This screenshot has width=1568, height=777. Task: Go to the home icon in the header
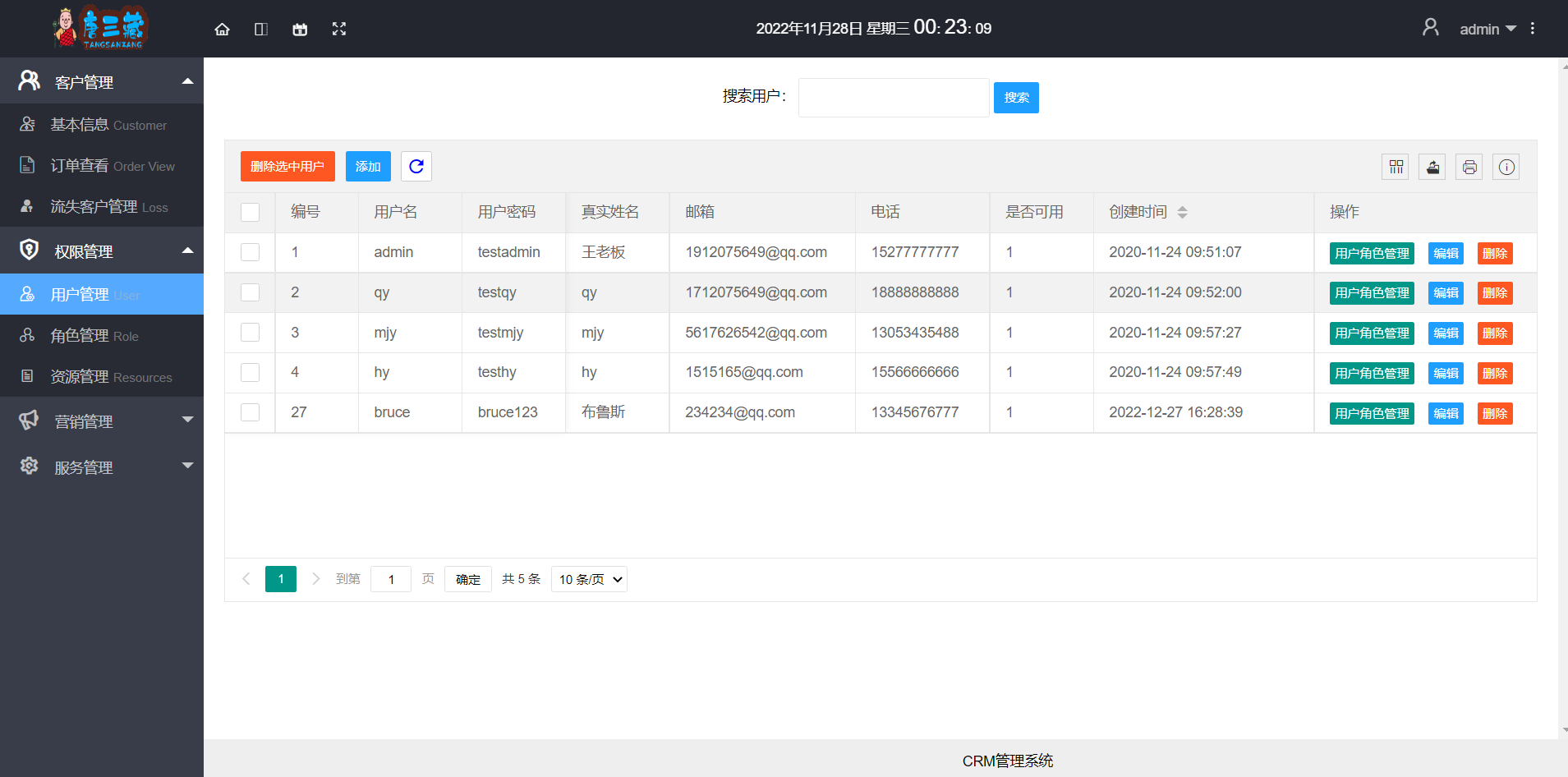coord(222,29)
